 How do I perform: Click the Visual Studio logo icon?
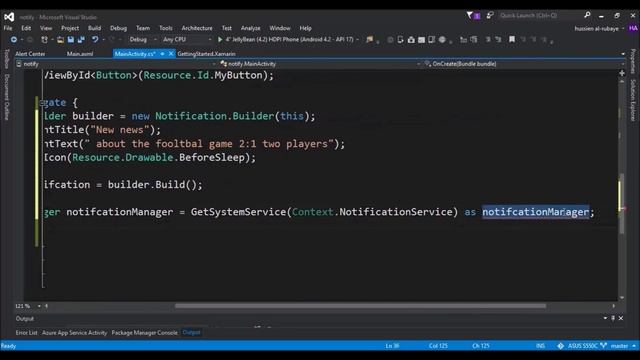9,17
